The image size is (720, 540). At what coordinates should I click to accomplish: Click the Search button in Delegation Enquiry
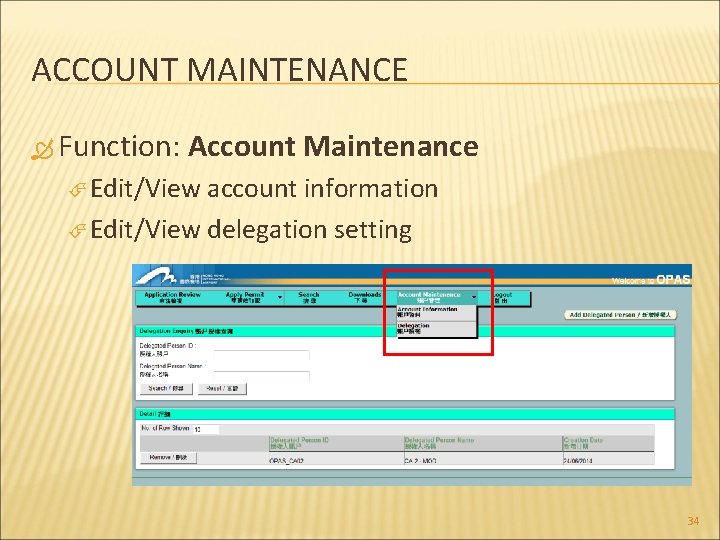point(166,389)
